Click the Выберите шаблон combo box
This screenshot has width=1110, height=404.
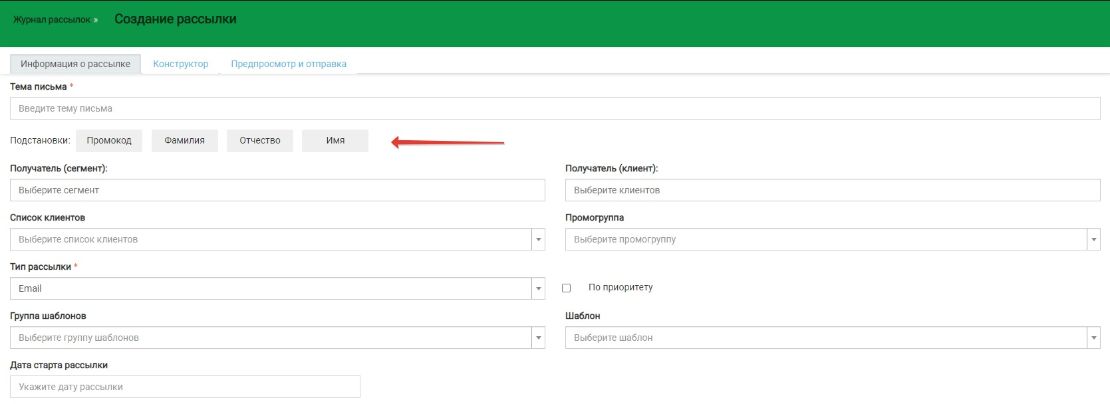[x=826, y=338]
